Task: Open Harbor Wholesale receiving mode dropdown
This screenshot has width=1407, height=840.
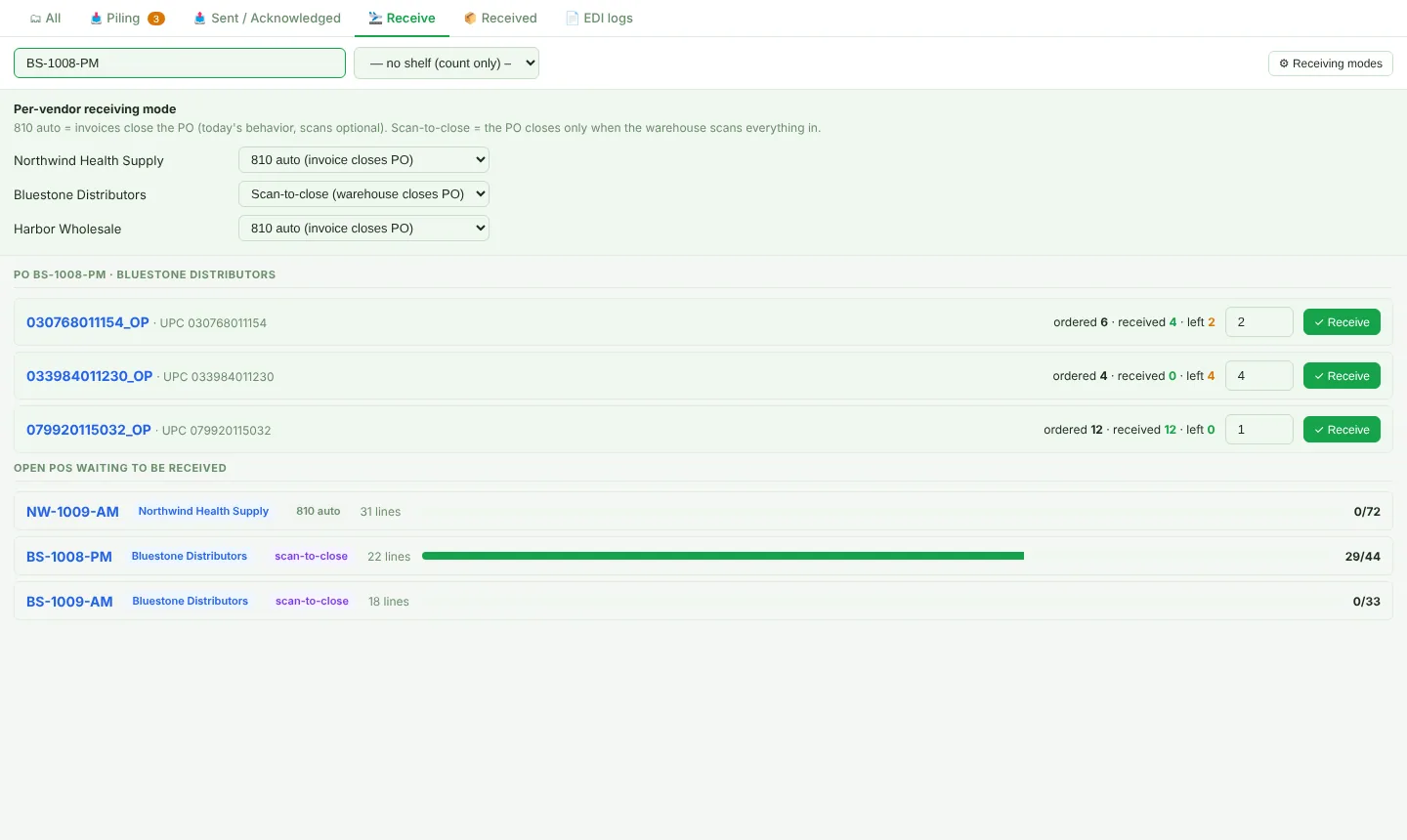Action: click(363, 228)
